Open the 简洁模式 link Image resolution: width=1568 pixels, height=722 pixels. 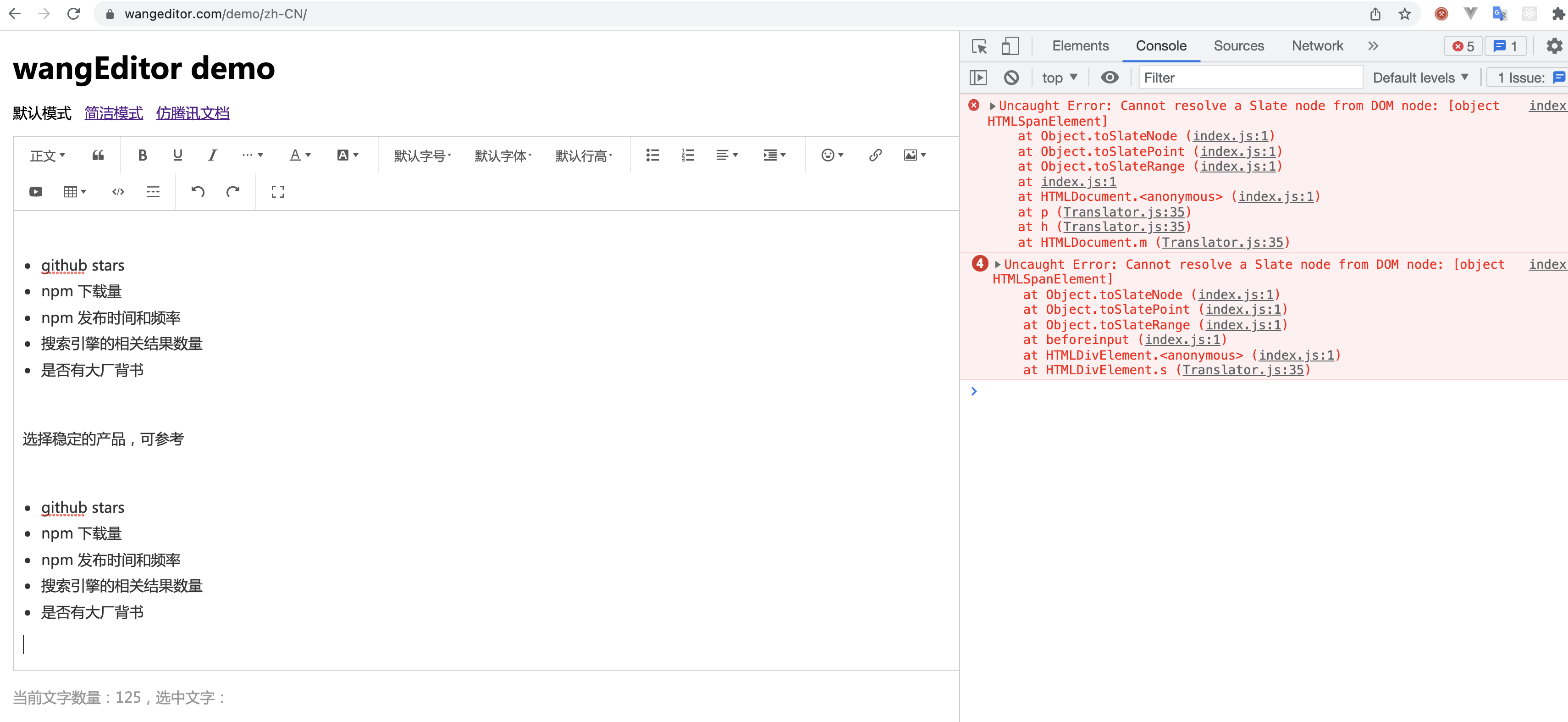(x=114, y=113)
